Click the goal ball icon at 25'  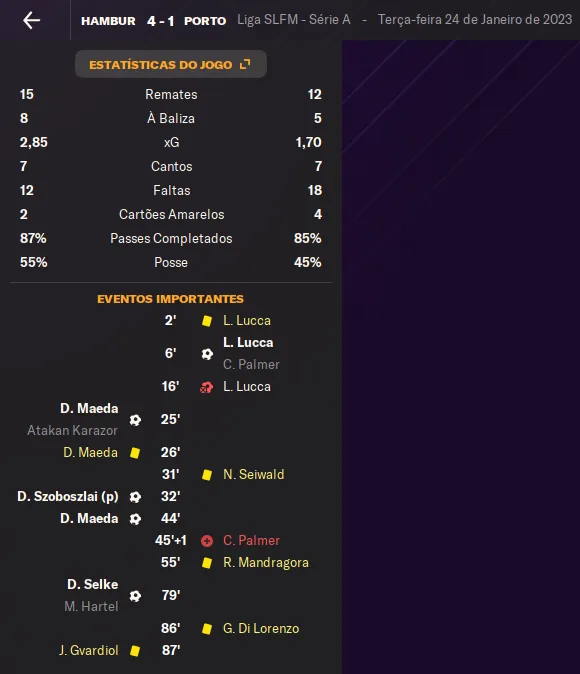pos(135,420)
